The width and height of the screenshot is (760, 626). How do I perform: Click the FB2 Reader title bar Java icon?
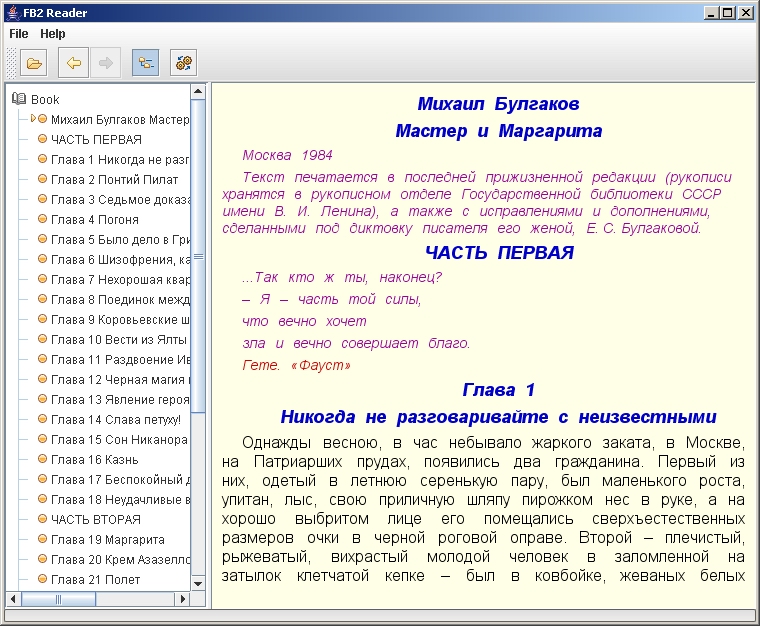tap(14, 13)
